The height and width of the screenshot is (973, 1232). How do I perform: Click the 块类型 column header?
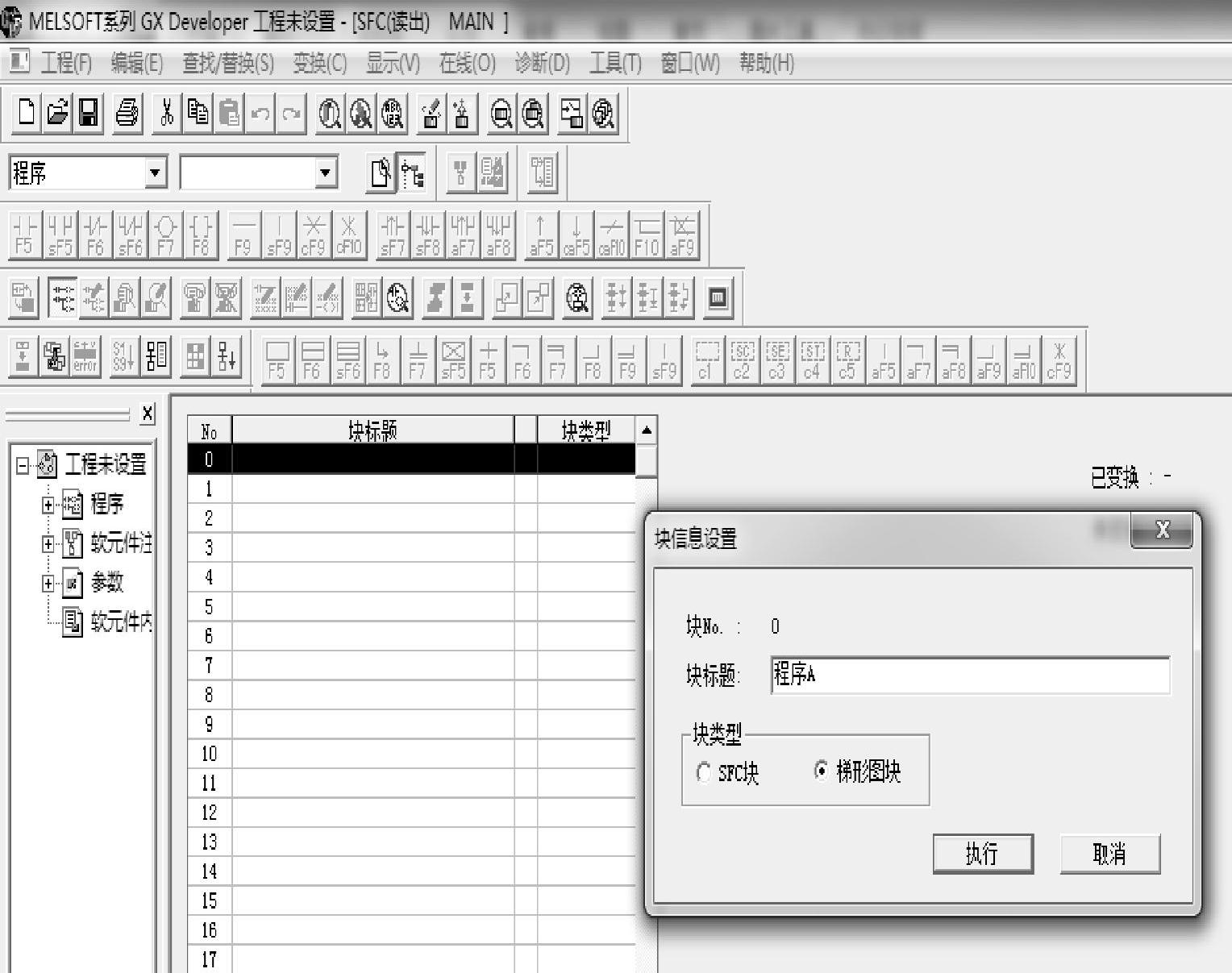(586, 430)
